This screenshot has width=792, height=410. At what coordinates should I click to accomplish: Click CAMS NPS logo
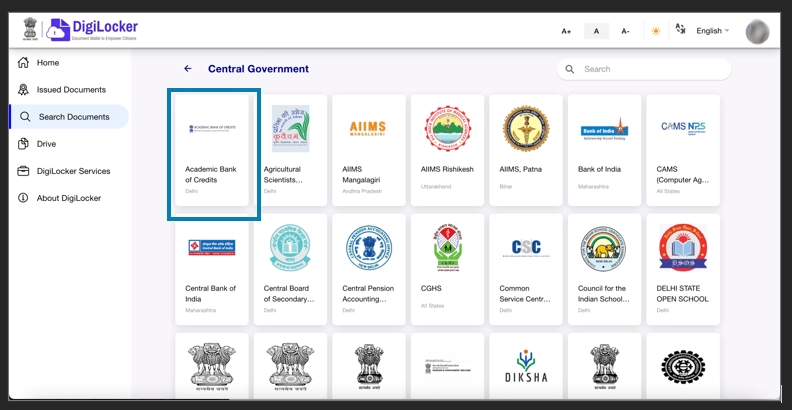(683, 127)
